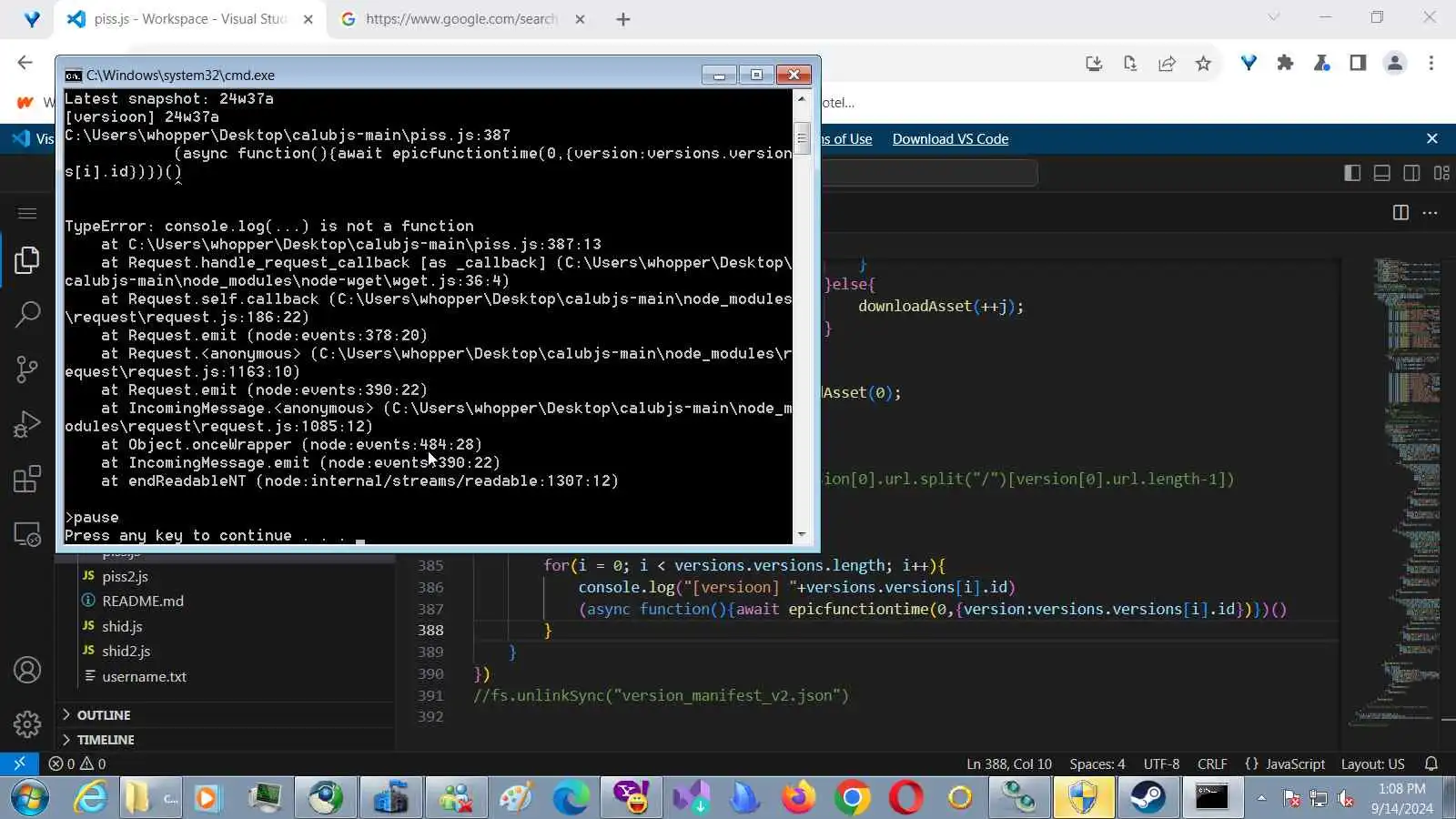Click the Ln 388, Col 10 position indicator
Viewport: 1456px width, 819px height.
tap(1008, 764)
